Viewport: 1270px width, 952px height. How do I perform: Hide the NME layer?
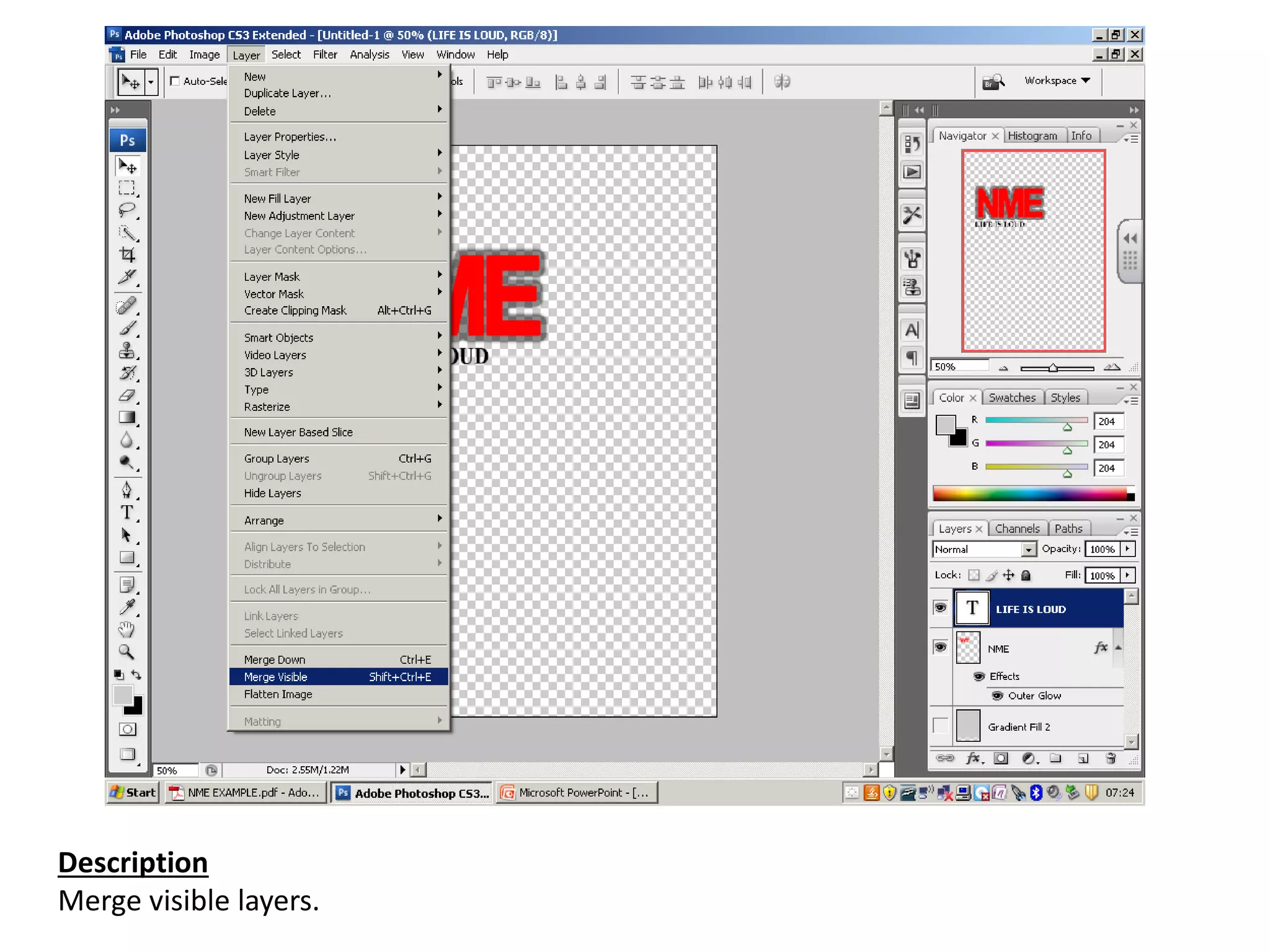(940, 647)
